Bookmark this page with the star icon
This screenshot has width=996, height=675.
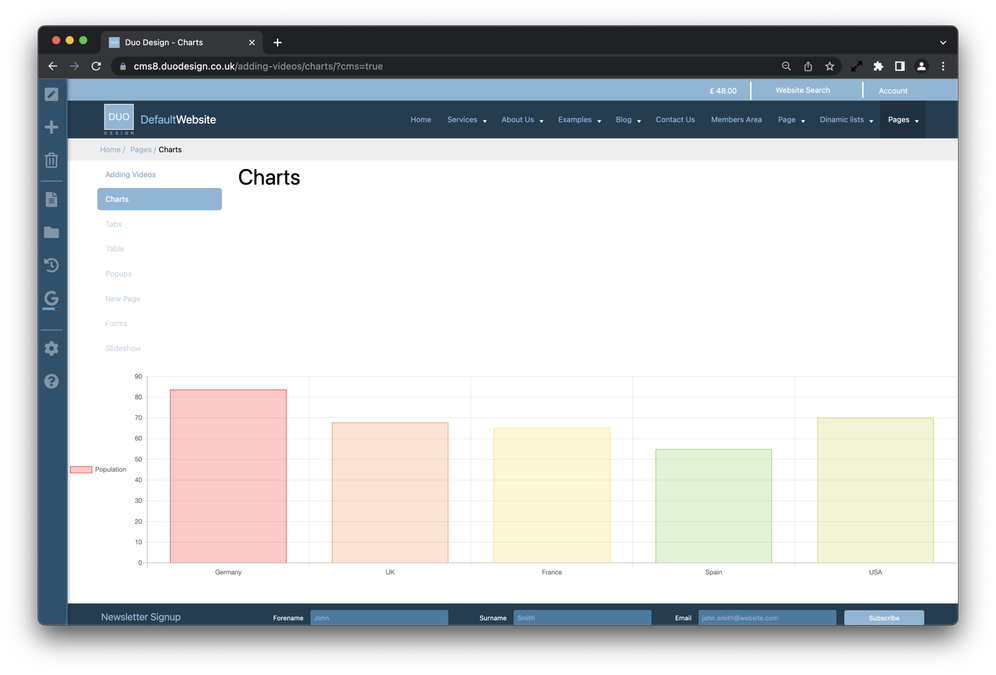(x=829, y=66)
